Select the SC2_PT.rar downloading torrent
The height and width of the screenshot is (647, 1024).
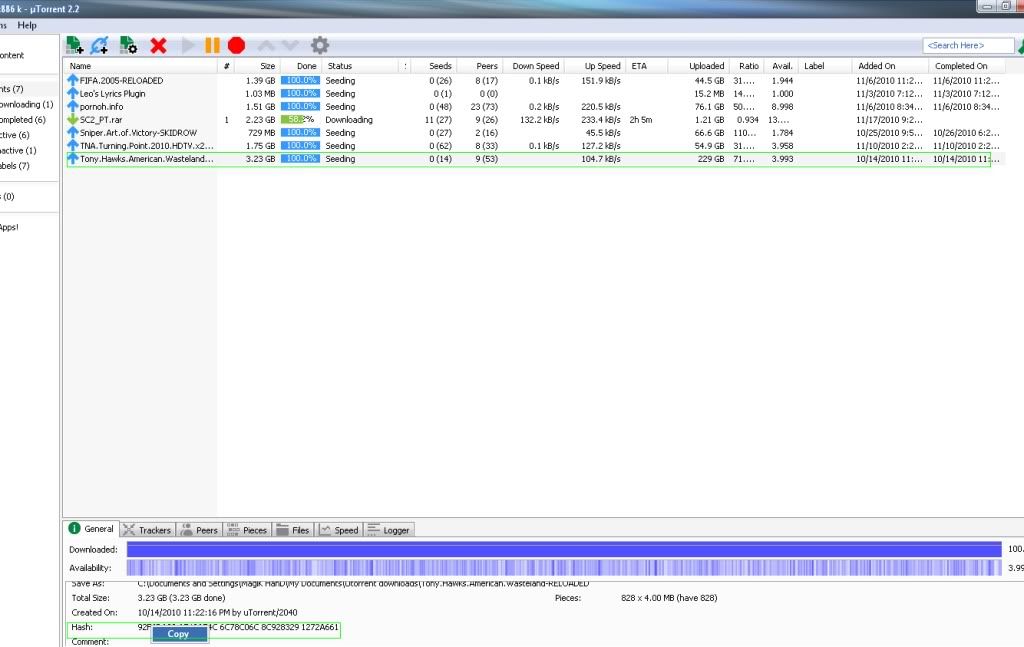100,120
